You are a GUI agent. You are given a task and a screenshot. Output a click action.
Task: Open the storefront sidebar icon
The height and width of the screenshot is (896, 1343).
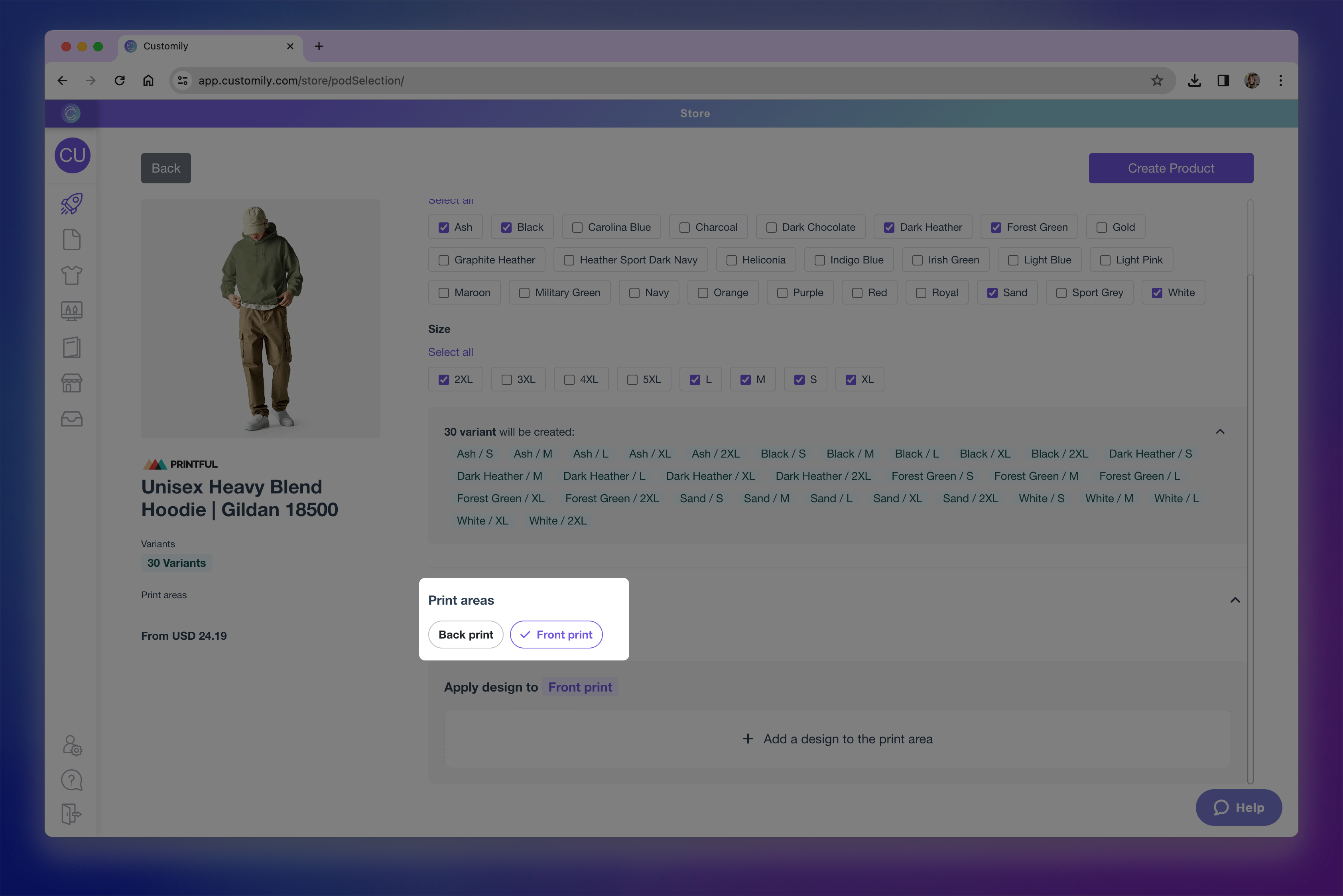71,383
